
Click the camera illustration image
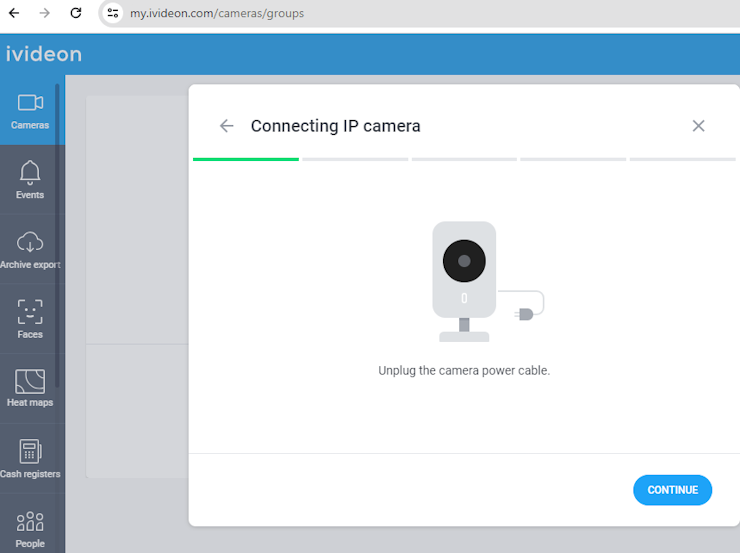point(488,281)
